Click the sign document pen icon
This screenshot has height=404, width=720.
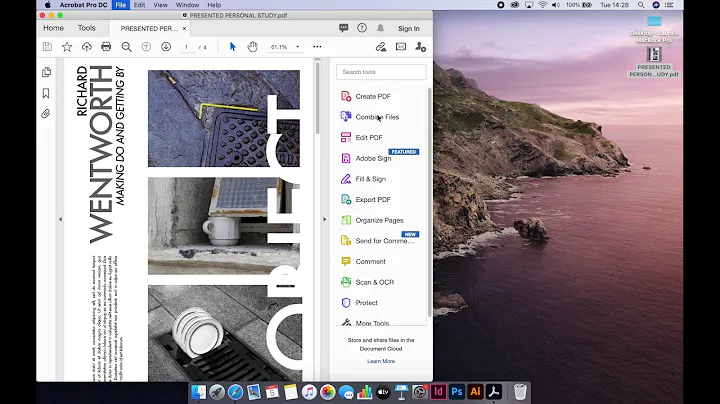(381, 47)
